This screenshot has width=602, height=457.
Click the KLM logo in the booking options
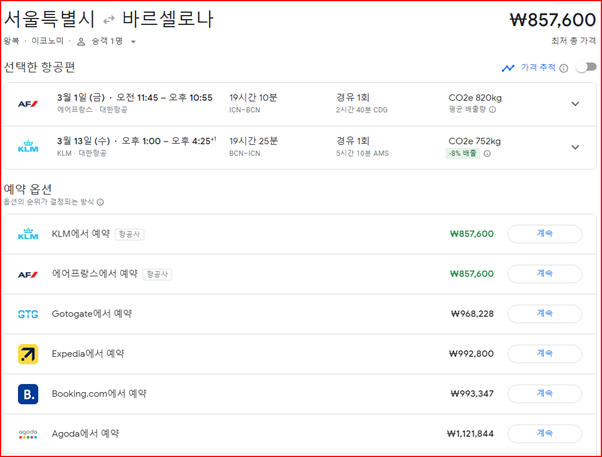(x=28, y=234)
